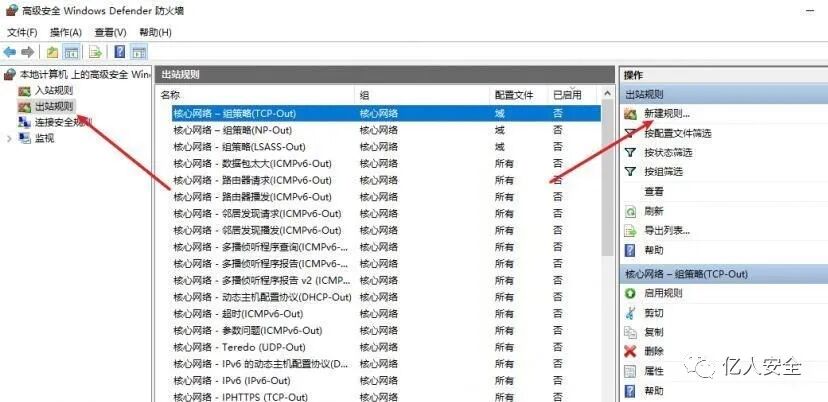Click the 操作 pane header
The image size is (828, 402).
click(x=724, y=76)
